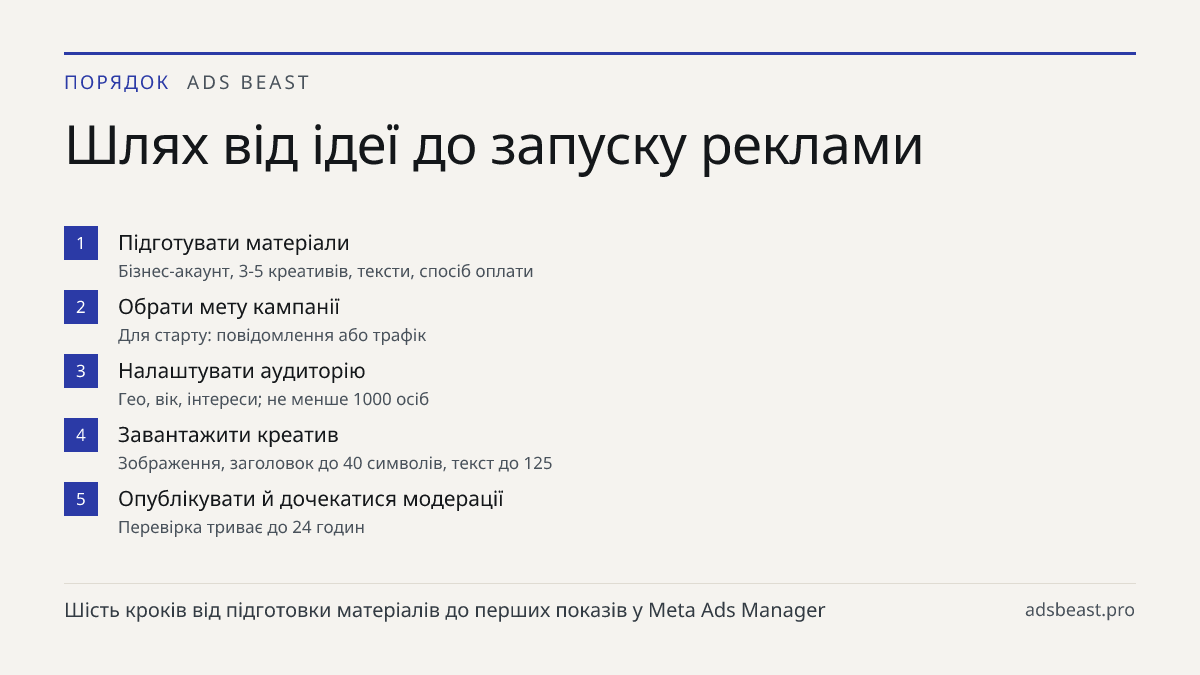This screenshot has height=675, width=1200.
Task: Click the step number 2 badge
Action: tap(81, 307)
